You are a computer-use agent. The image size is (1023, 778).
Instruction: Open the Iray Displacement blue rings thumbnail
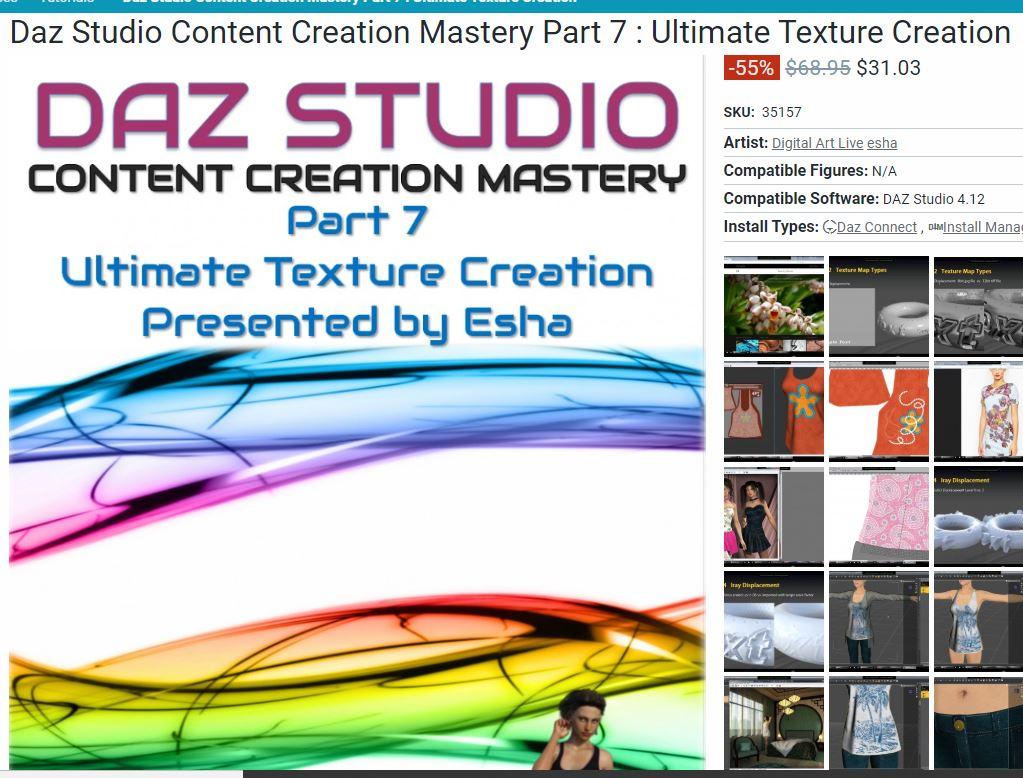tap(979, 516)
